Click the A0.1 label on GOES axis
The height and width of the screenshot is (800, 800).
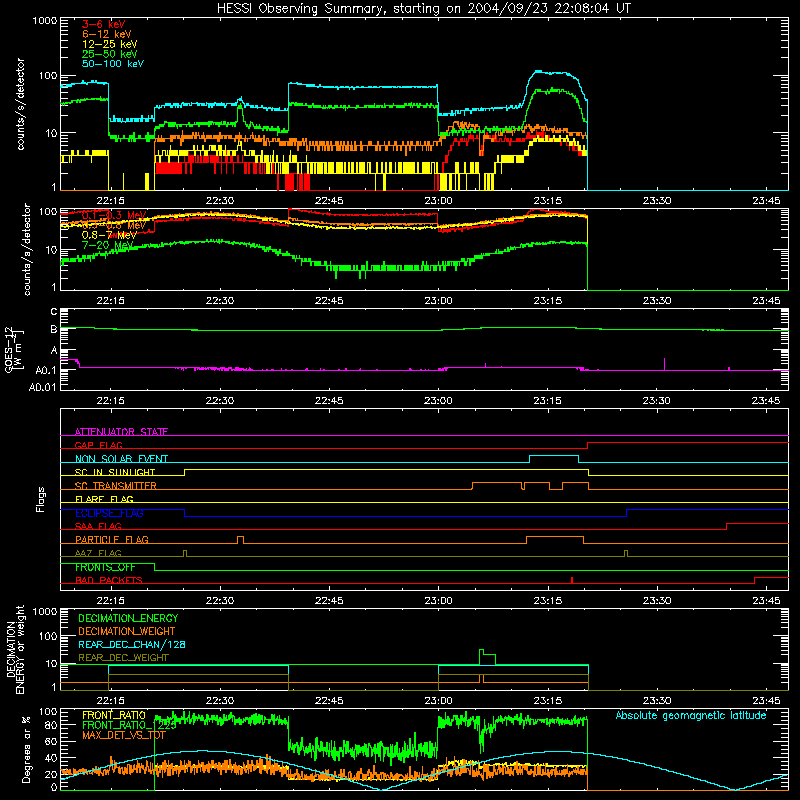[x=45, y=370]
